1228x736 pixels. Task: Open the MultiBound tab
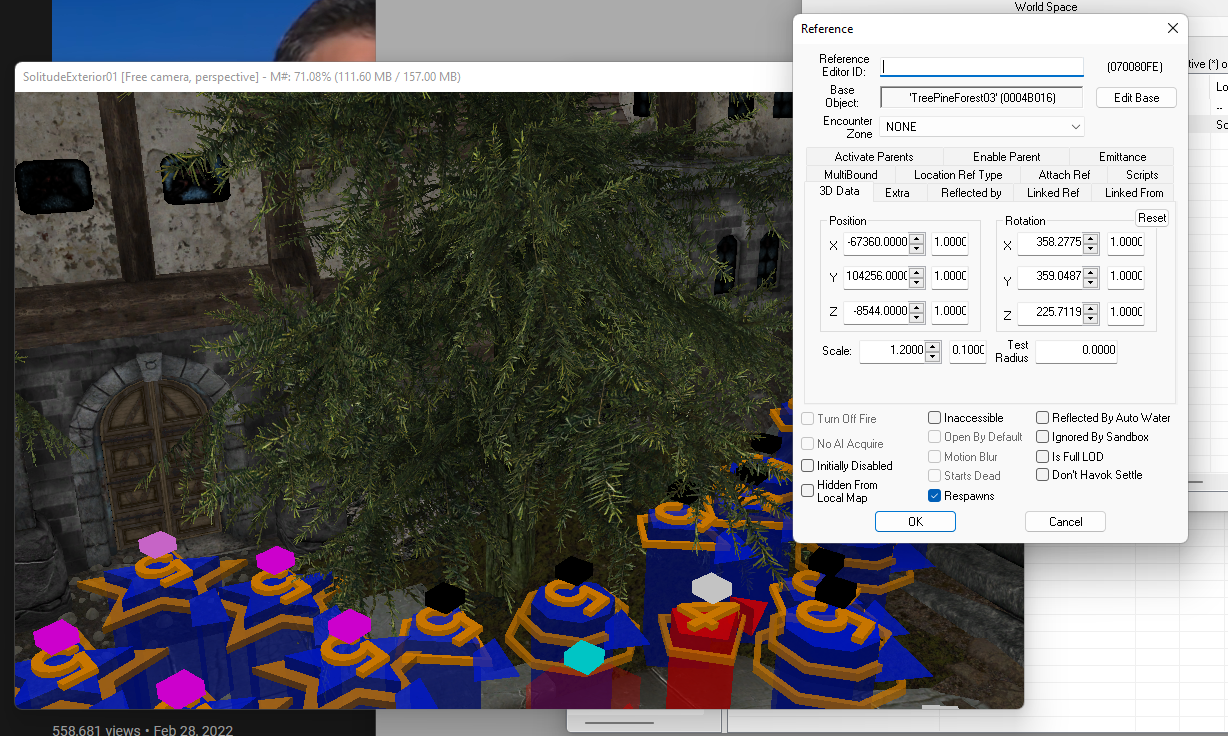point(851,175)
